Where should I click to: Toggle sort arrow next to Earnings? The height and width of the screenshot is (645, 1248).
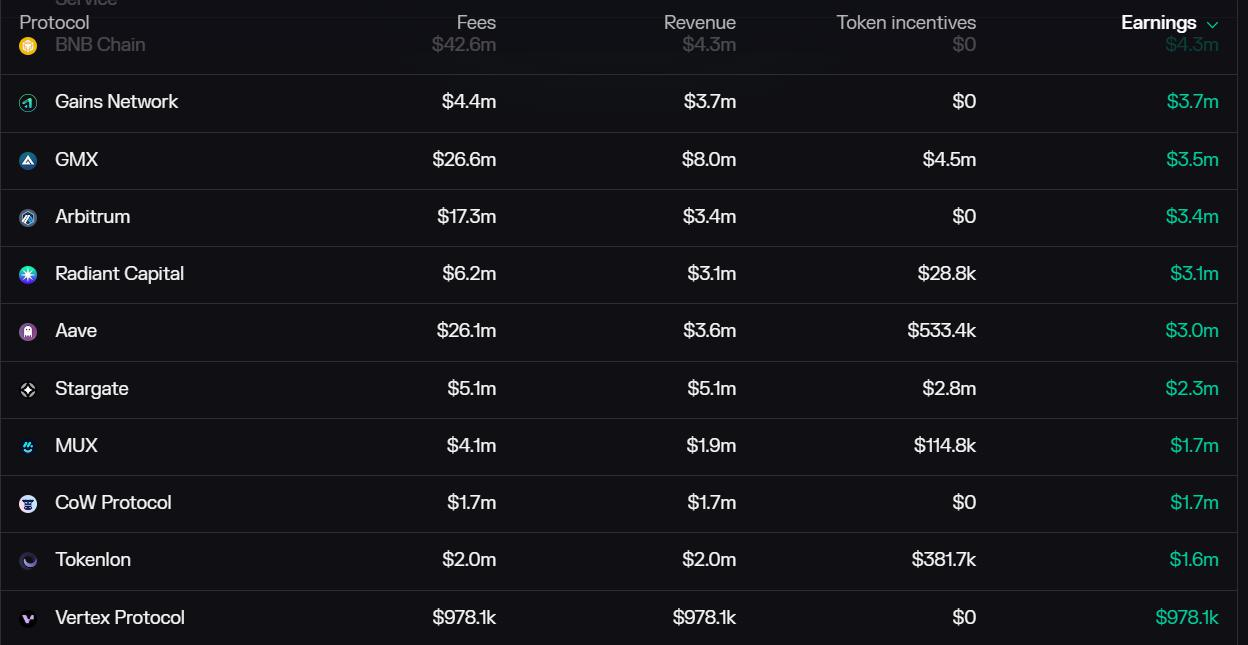point(1213,24)
